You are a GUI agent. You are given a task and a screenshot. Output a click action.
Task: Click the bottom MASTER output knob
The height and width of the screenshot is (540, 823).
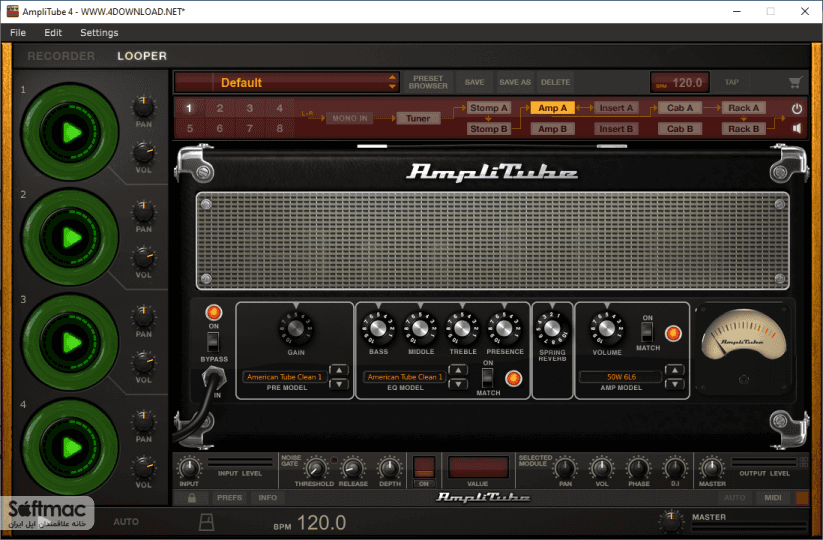click(x=671, y=521)
